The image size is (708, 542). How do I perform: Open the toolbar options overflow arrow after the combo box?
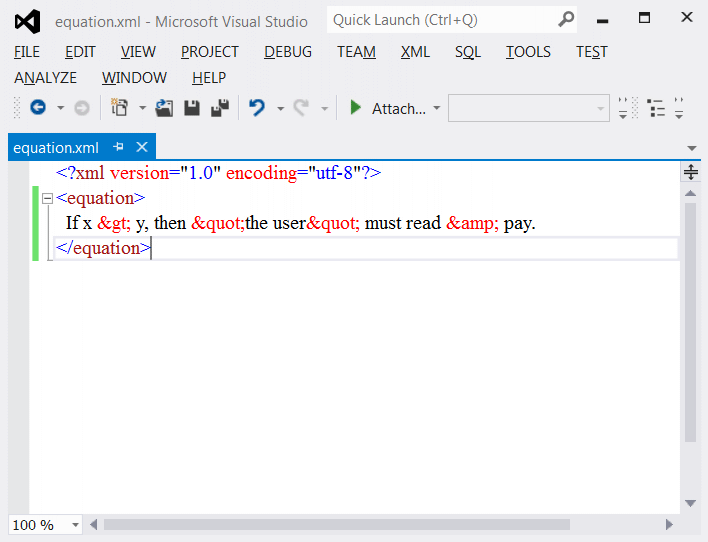pos(623,108)
